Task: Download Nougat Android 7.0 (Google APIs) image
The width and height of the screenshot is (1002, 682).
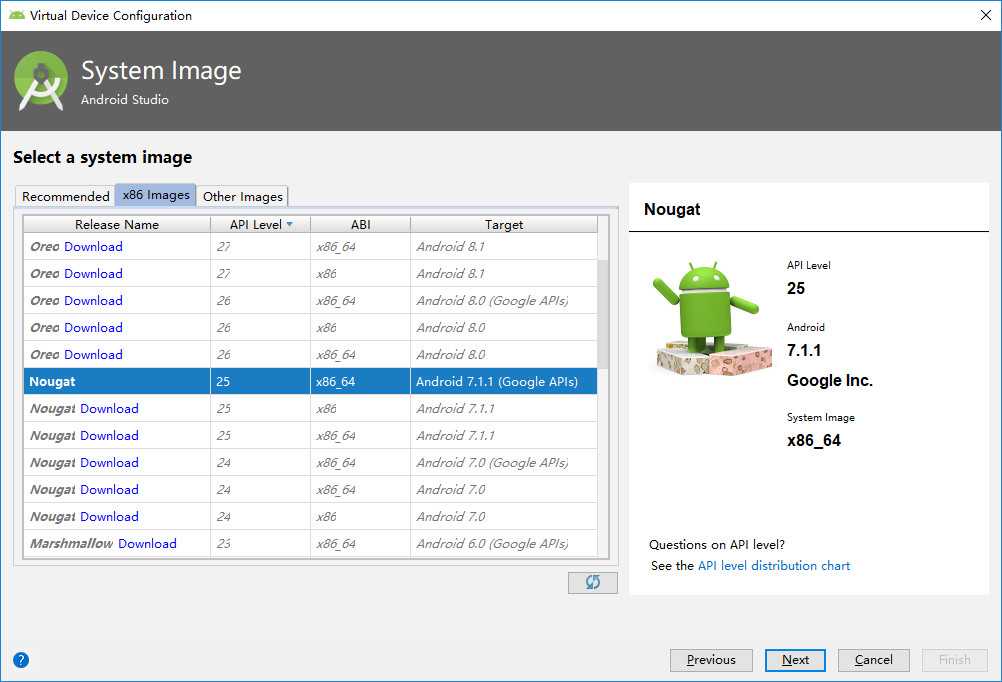Action: [x=109, y=462]
